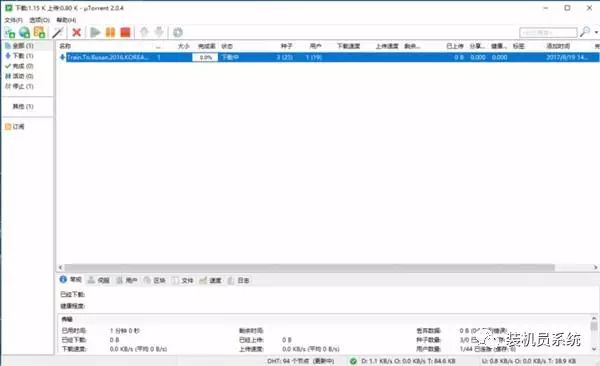600x366 pixels.
Task: Click the red Stop torrent icon
Action: [126, 33]
